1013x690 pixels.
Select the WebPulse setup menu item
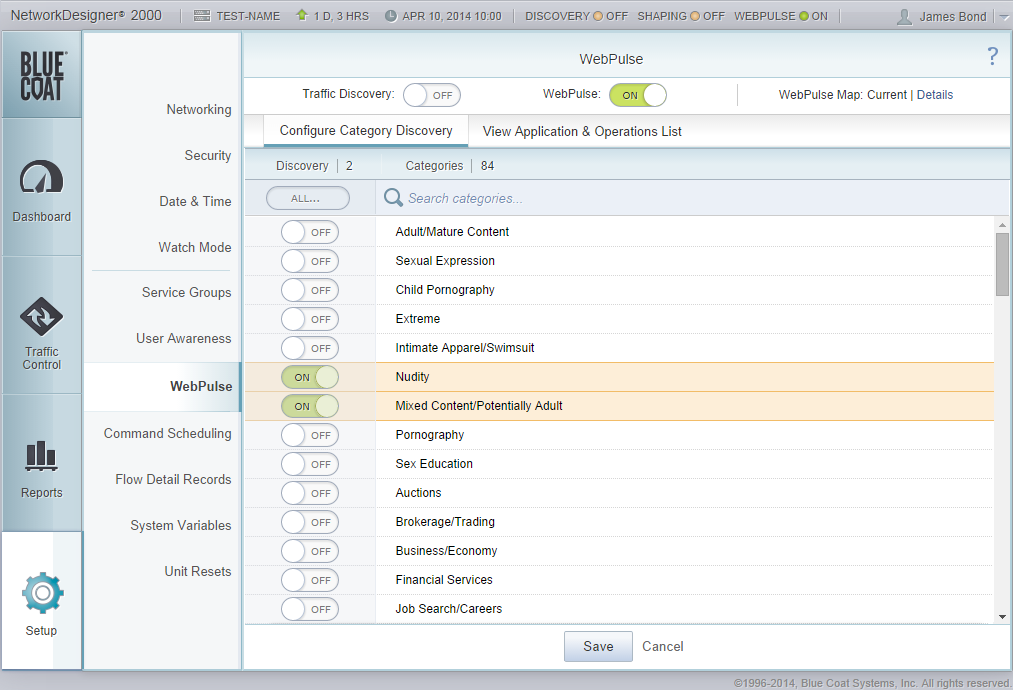(163, 386)
